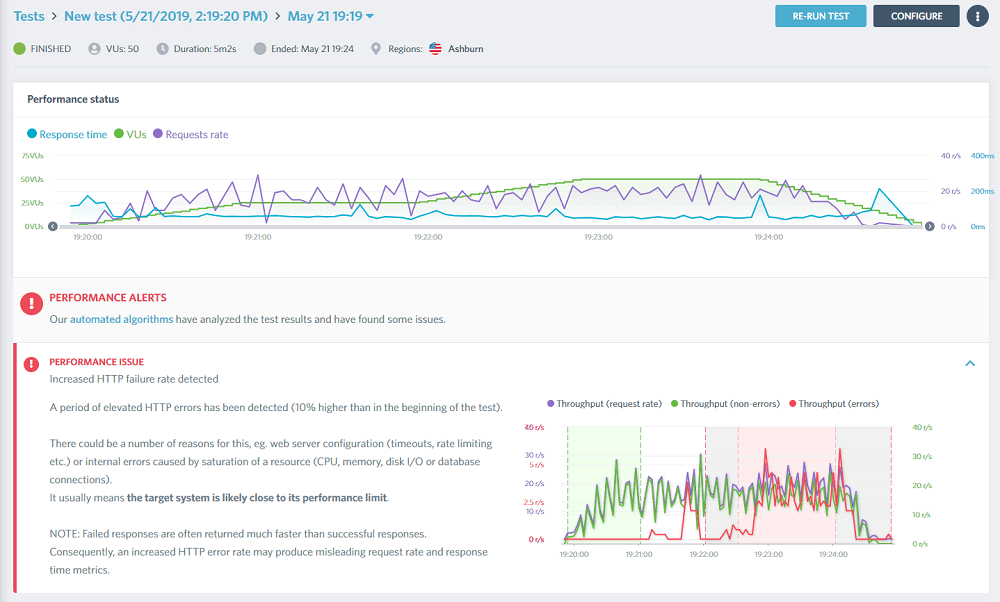The height and width of the screenshot is (602, 1000).
Task: Toggle the VUs series in legend
Action: [130, 134]
